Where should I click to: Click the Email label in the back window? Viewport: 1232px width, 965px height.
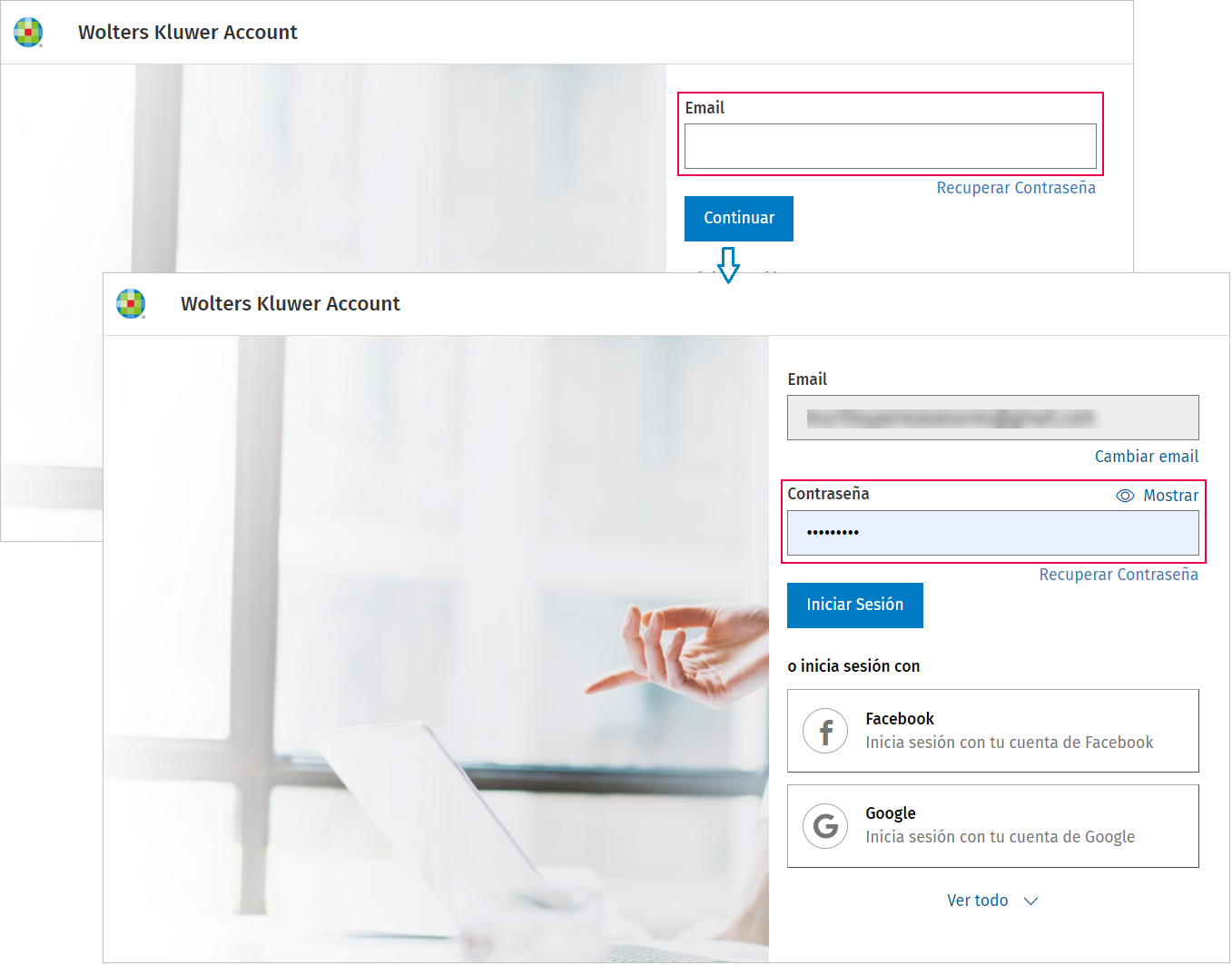click(x=705, y=108)
